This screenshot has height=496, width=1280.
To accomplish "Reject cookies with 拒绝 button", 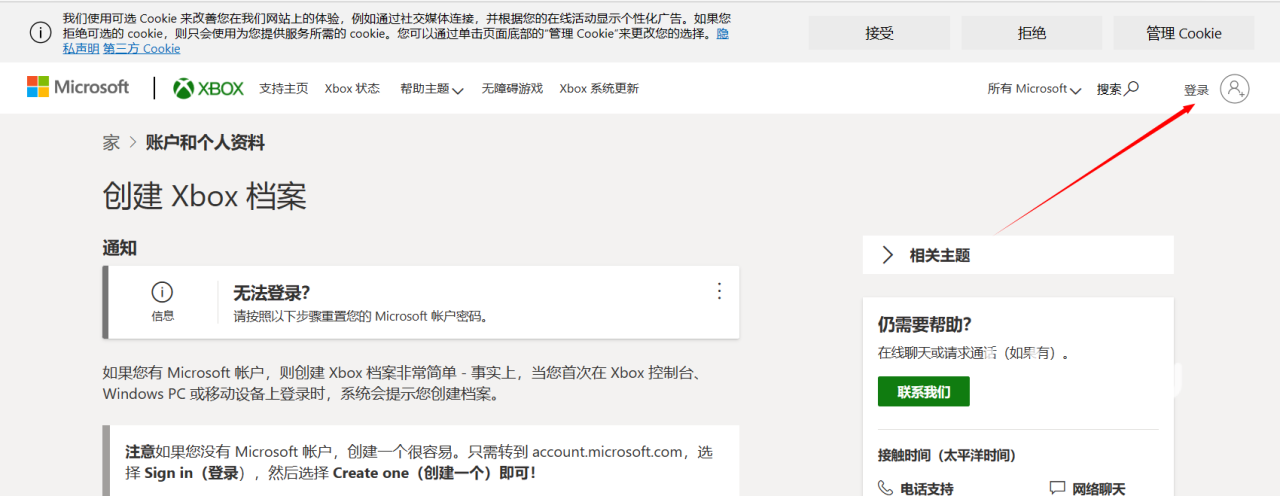I will 1031,33.
